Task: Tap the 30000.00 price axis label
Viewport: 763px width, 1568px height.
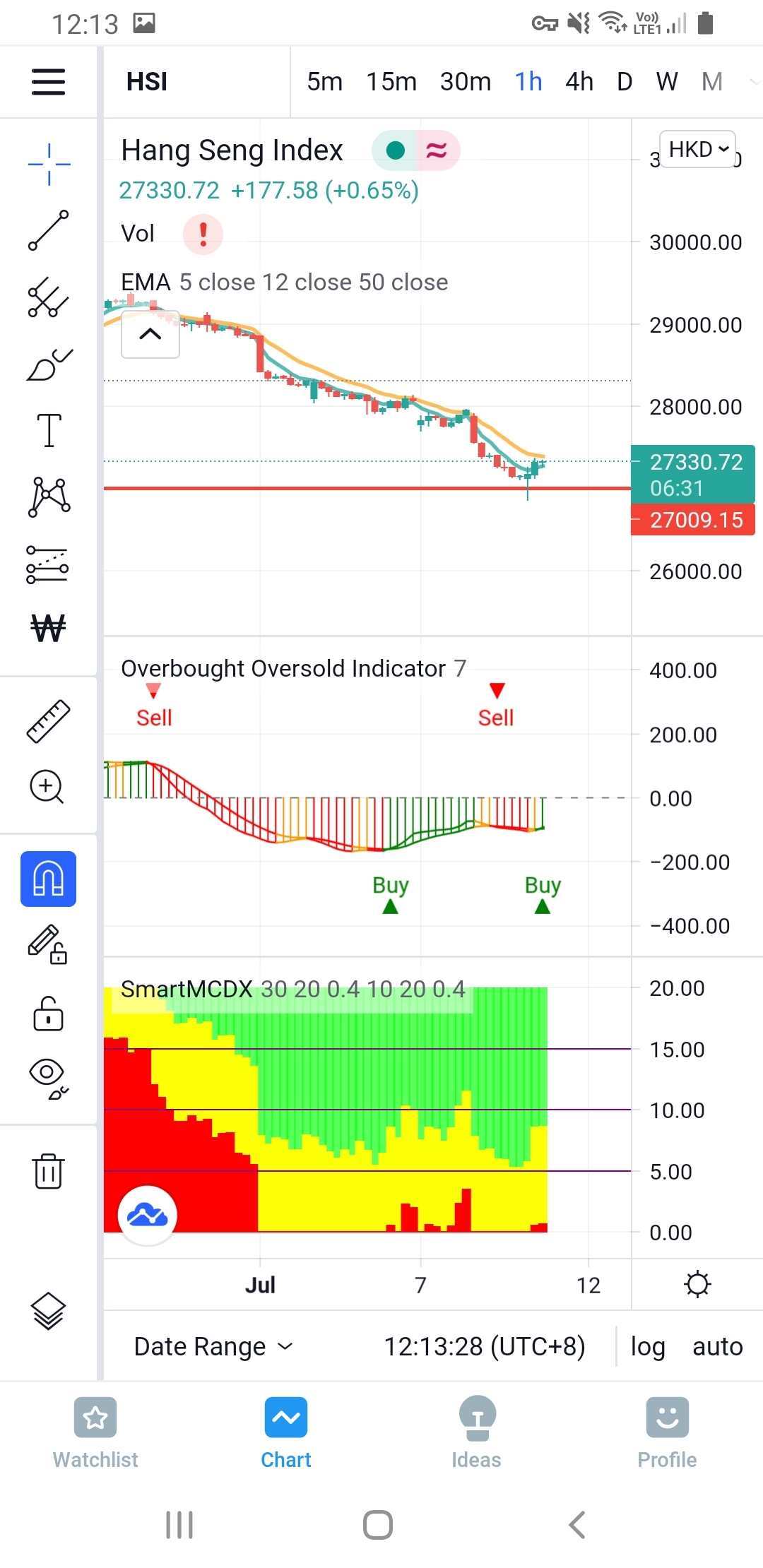Action: 695,242
